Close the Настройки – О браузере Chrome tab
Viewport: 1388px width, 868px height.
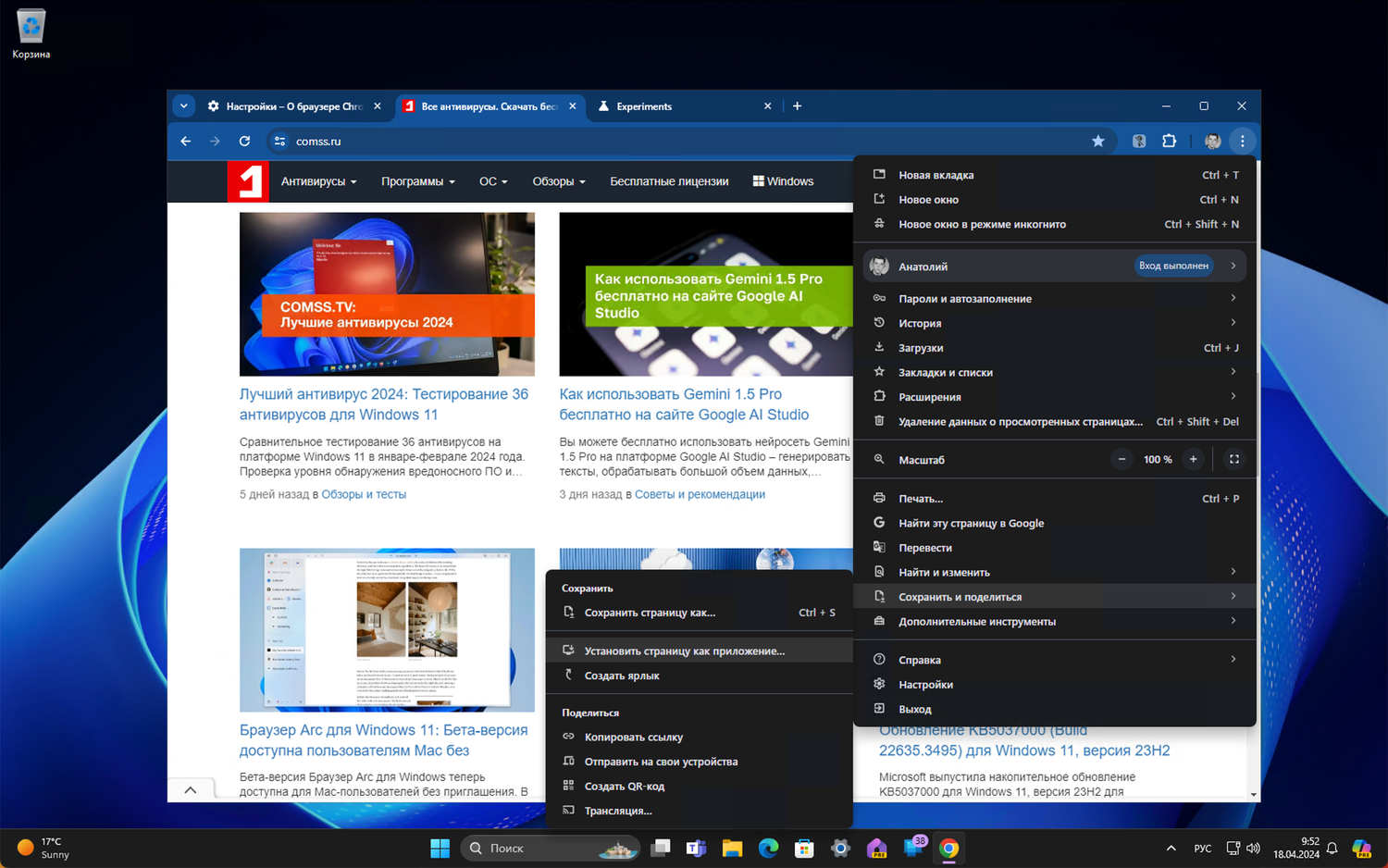point(378,106)
